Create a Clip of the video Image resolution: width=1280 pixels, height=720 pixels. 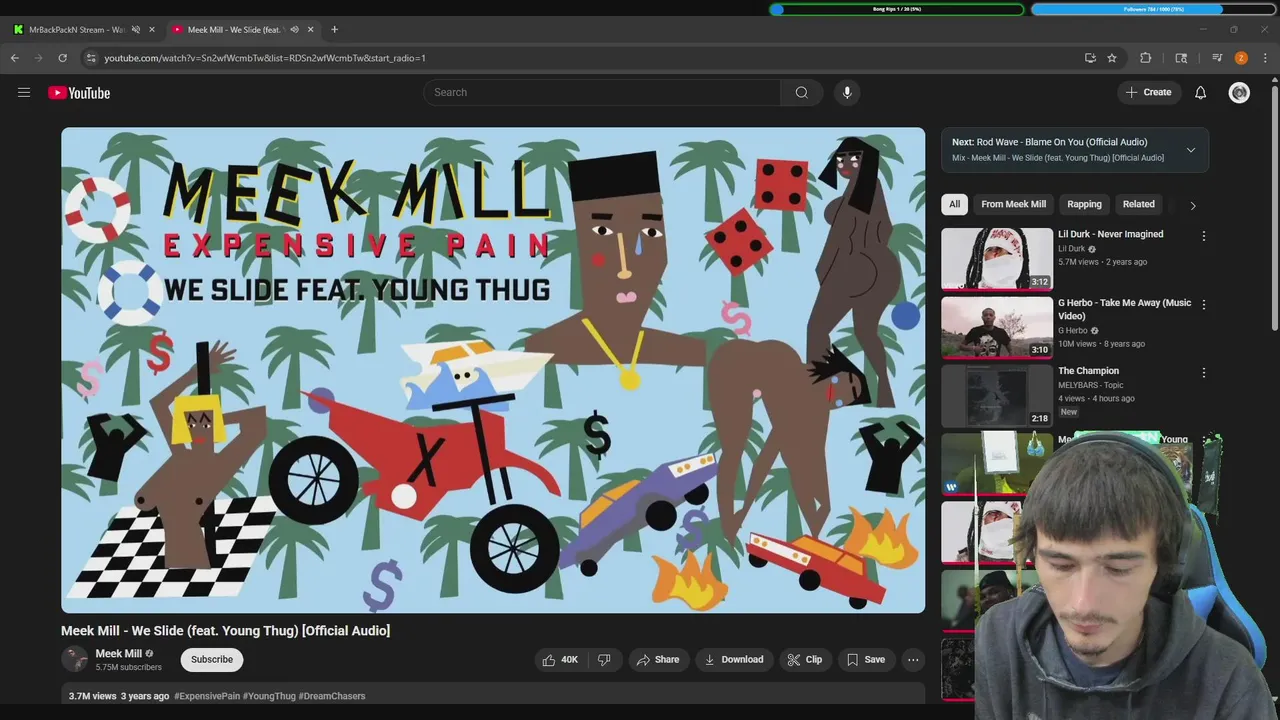805,659
